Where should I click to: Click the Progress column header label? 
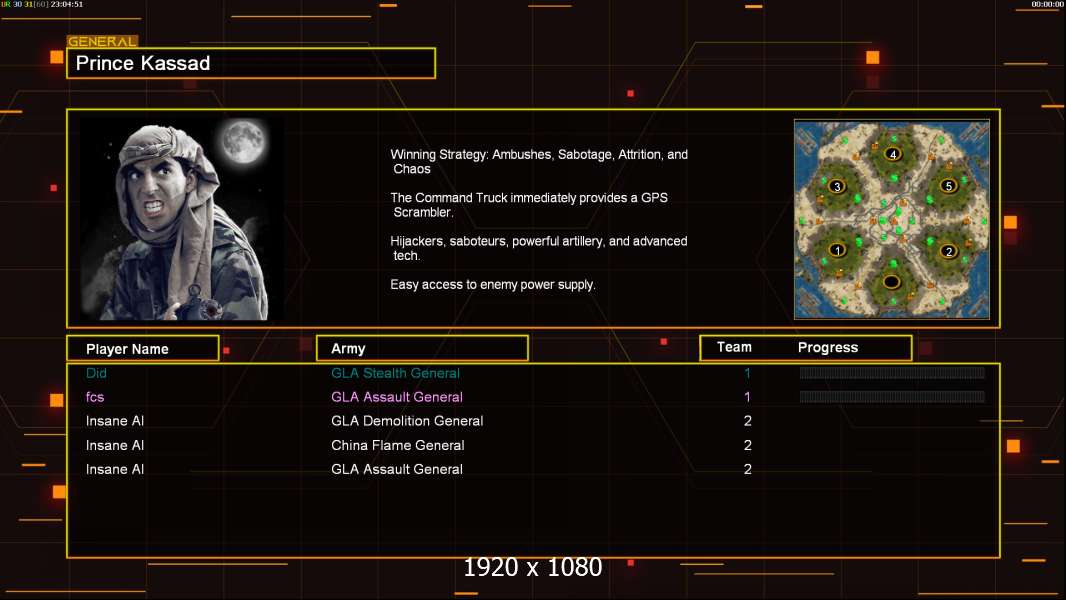[827, 347]
